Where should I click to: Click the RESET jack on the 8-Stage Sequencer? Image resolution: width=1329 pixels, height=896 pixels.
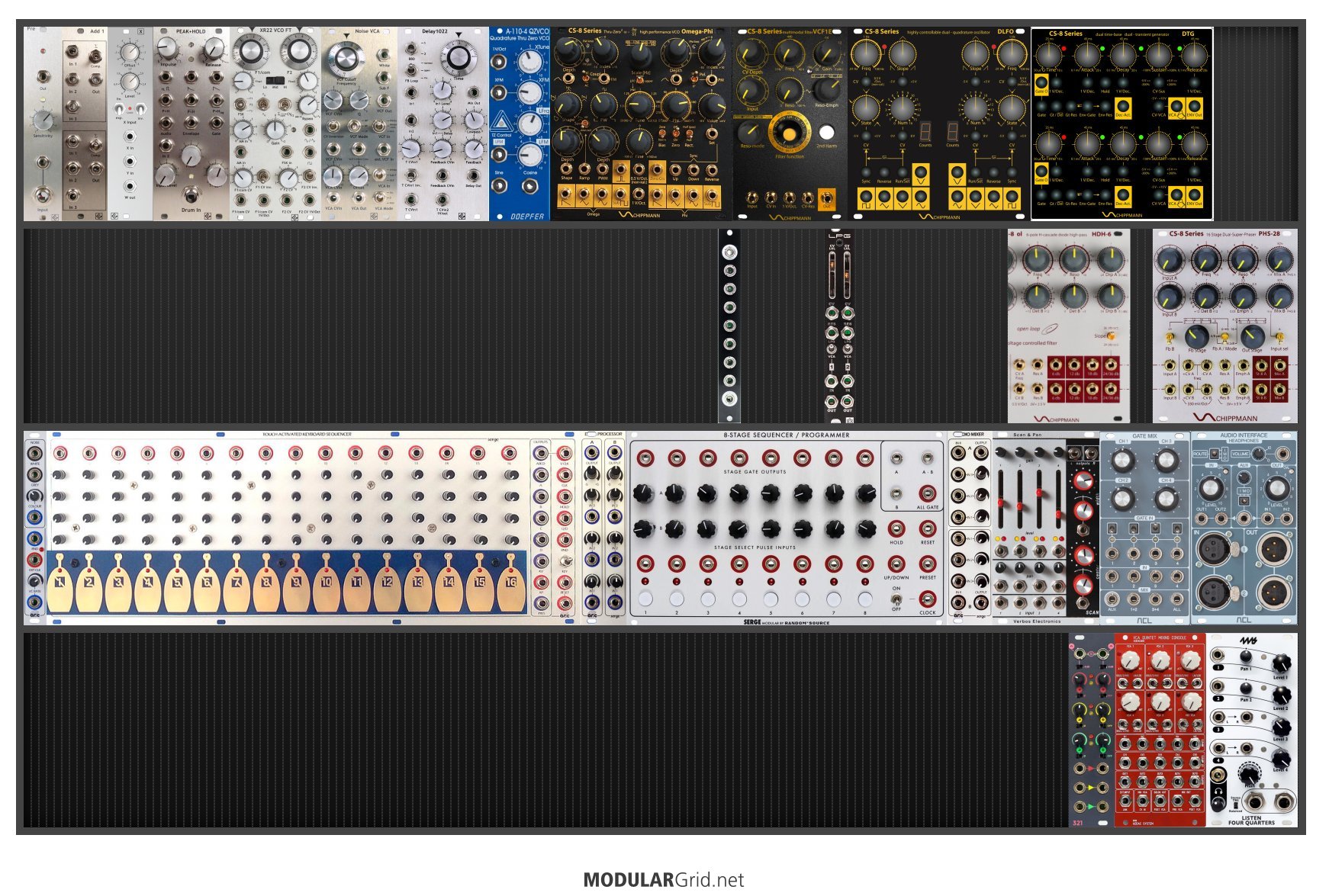[928, 528]
